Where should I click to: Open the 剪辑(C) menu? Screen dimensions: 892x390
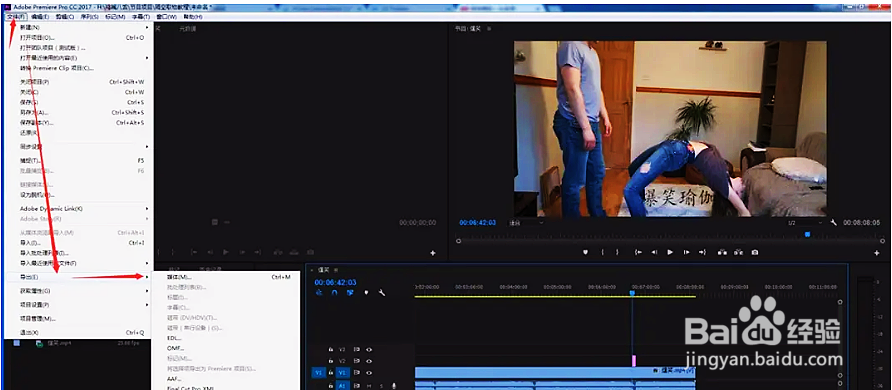(65, 17)
